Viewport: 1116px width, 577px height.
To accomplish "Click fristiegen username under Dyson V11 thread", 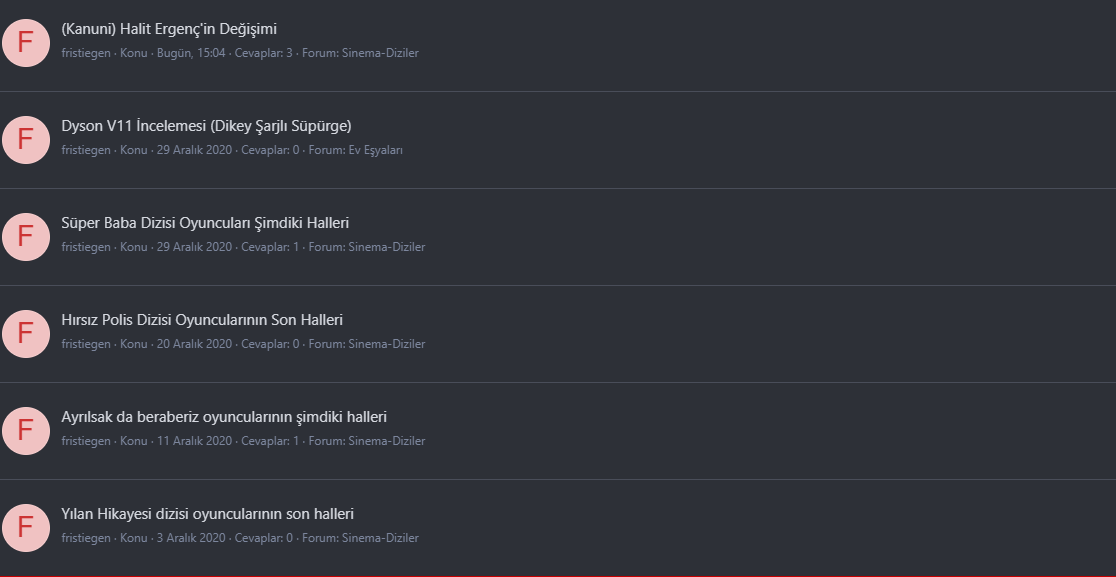I will click(86, 150).
